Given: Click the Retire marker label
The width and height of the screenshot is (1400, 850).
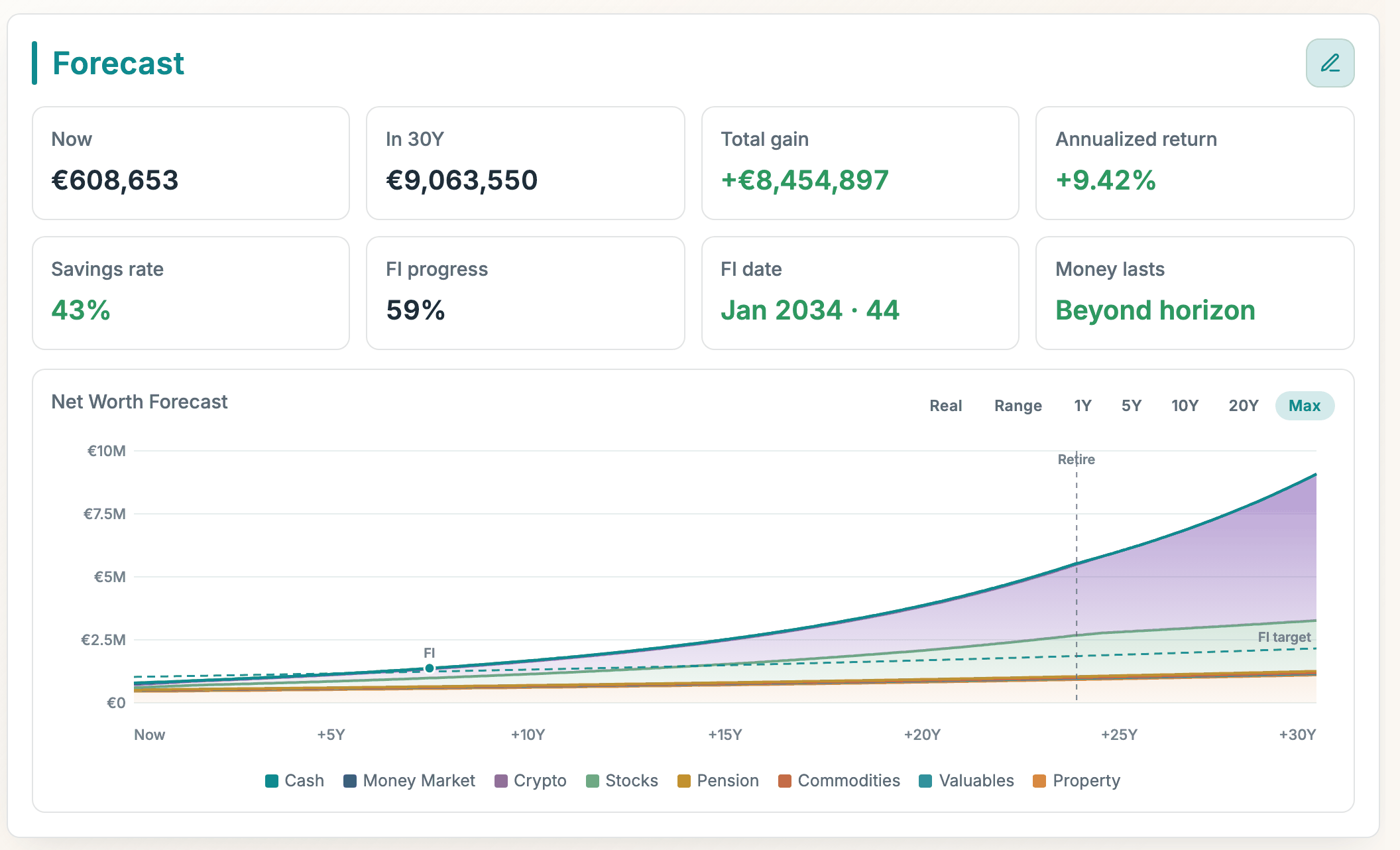Looking at the screenshot, I should pos(1077,459).
